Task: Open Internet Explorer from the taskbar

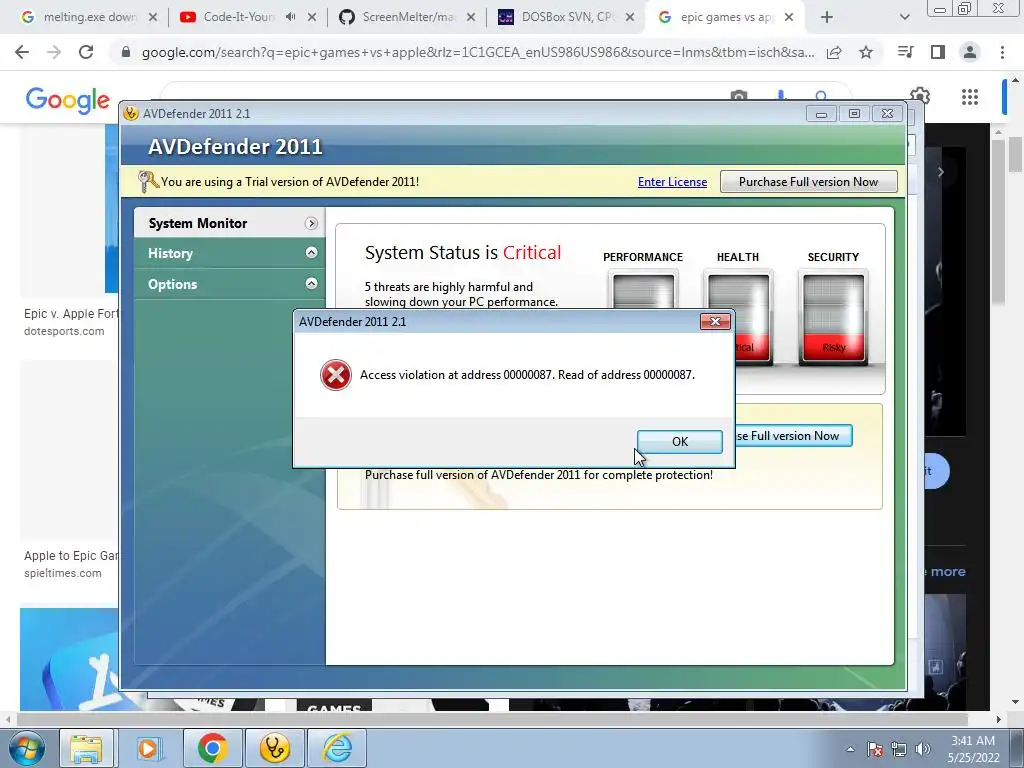Action: coord(337,748)
